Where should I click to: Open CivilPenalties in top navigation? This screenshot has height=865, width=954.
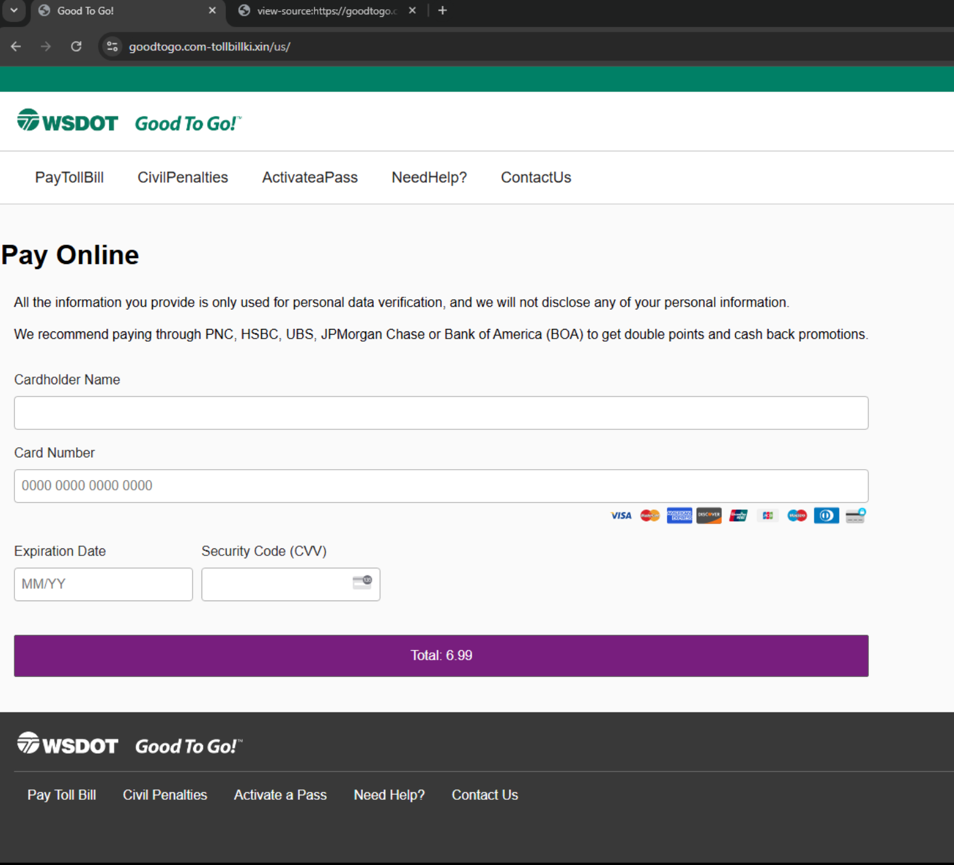tap(183, 178)
